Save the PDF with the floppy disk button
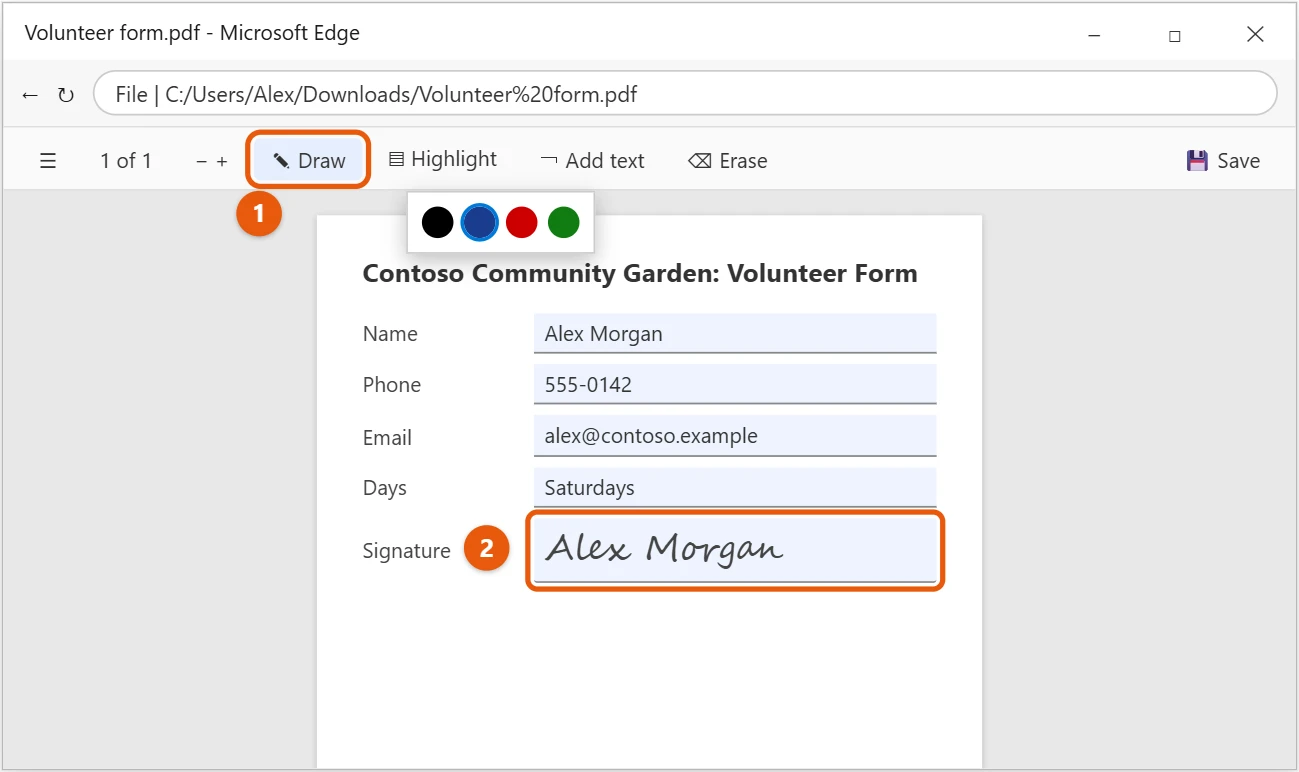 pos(1223,161)
